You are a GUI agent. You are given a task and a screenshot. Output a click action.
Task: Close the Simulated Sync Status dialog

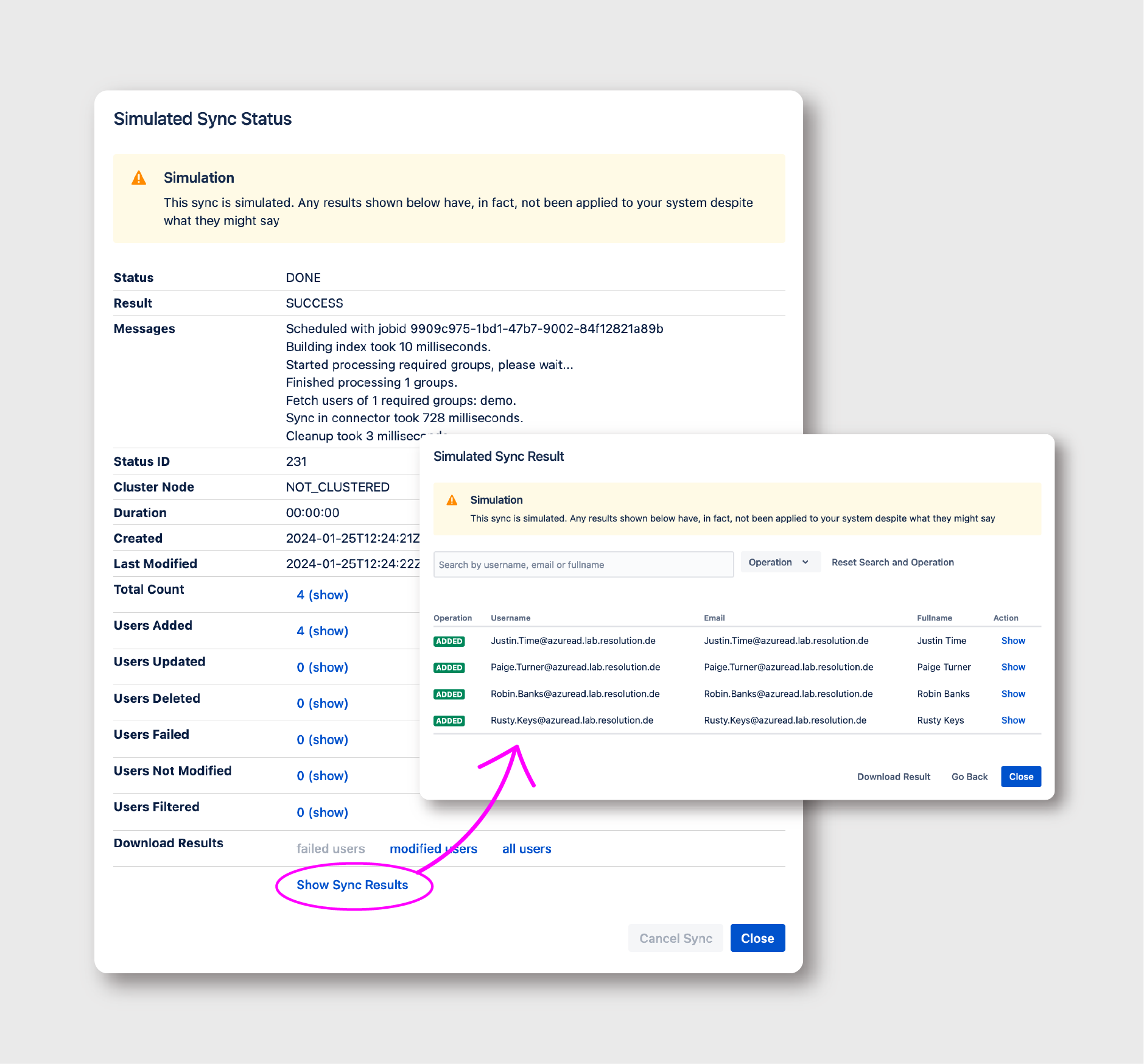757,938
